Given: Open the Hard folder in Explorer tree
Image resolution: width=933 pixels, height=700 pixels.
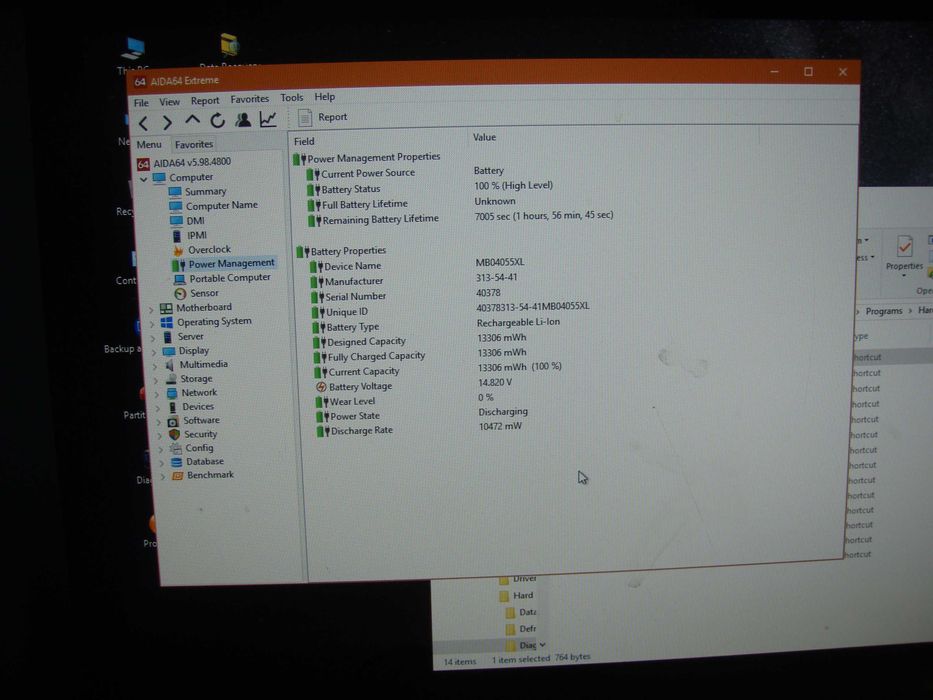Looking at the screenshot, I should [x=516, y=595].
